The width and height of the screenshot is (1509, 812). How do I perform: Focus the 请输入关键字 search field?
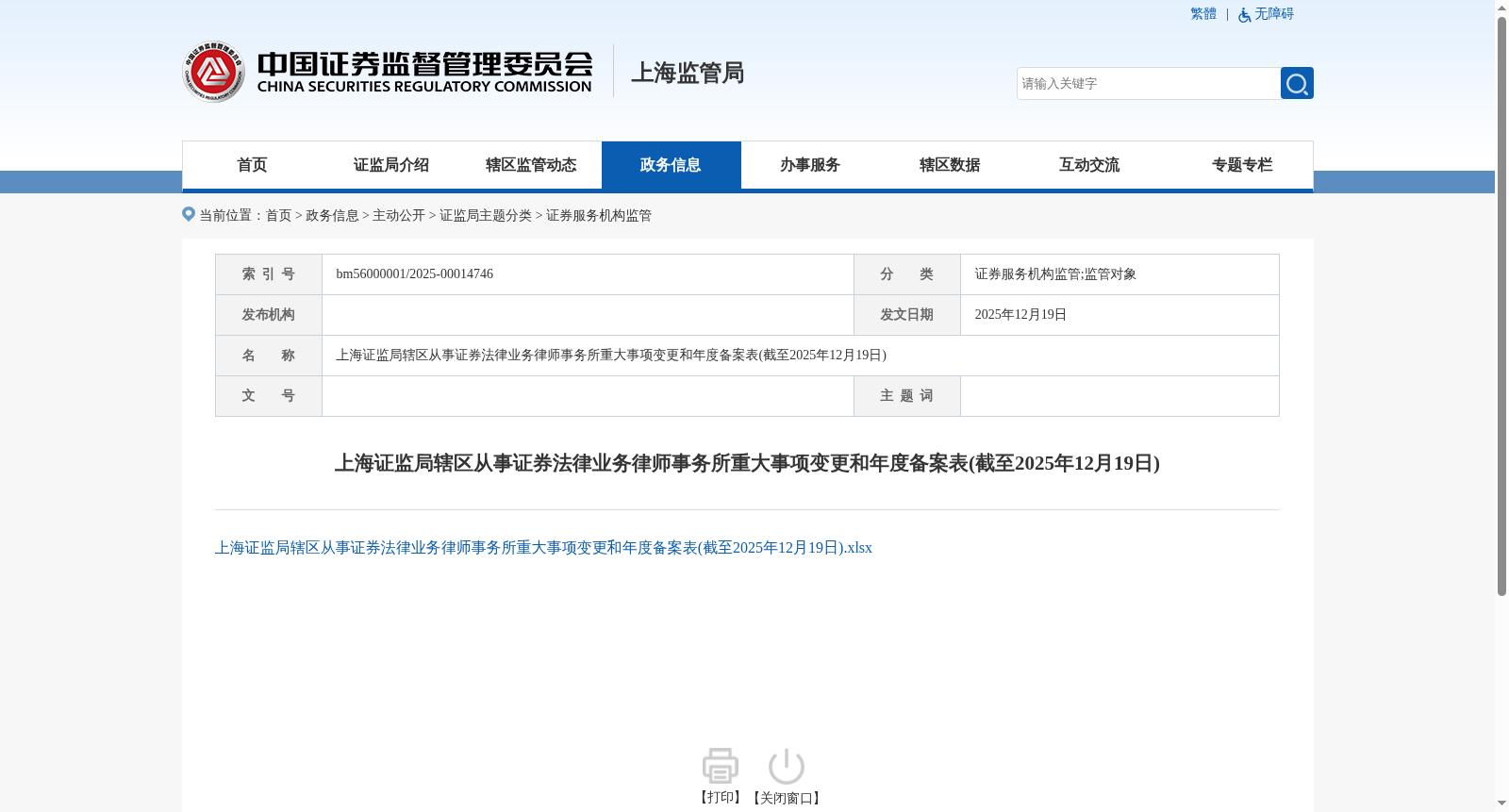pyautogui.click(x=1149, y=83)
